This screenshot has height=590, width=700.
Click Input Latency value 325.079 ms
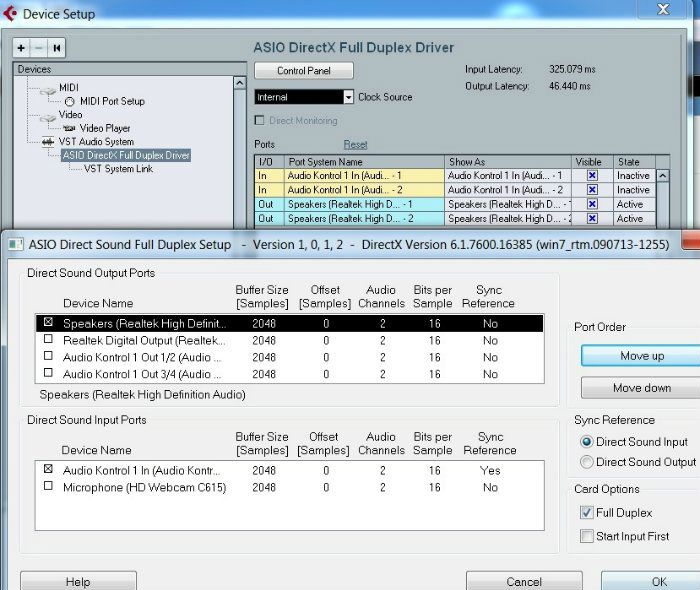[572, 69]
